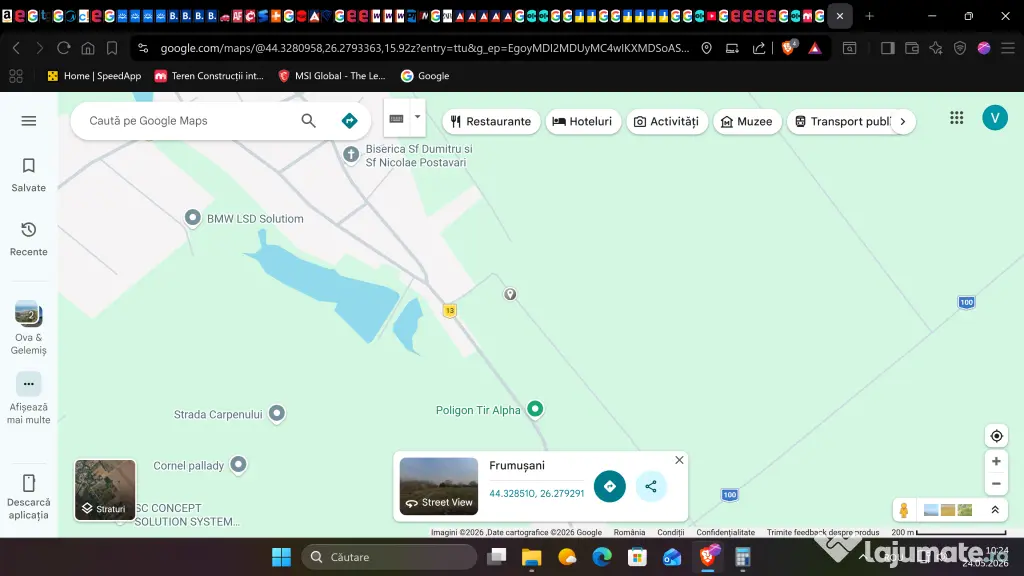Focus the Caută pe Google Maps field
This screenshot has height=576, width=1024.
[x=189, y=121]
